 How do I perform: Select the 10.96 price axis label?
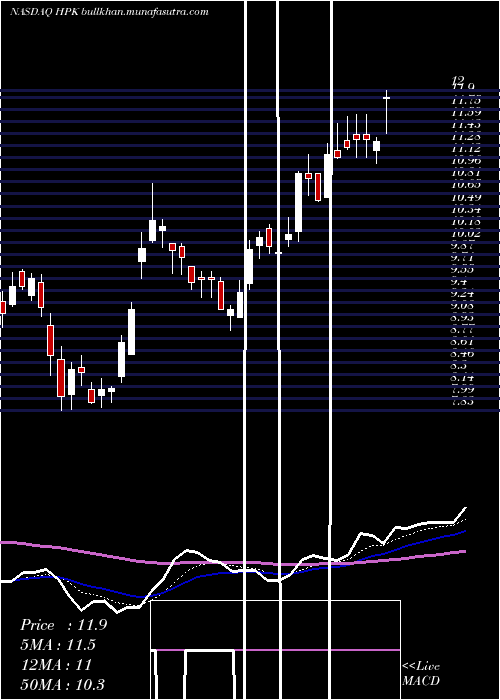(466, 162)
